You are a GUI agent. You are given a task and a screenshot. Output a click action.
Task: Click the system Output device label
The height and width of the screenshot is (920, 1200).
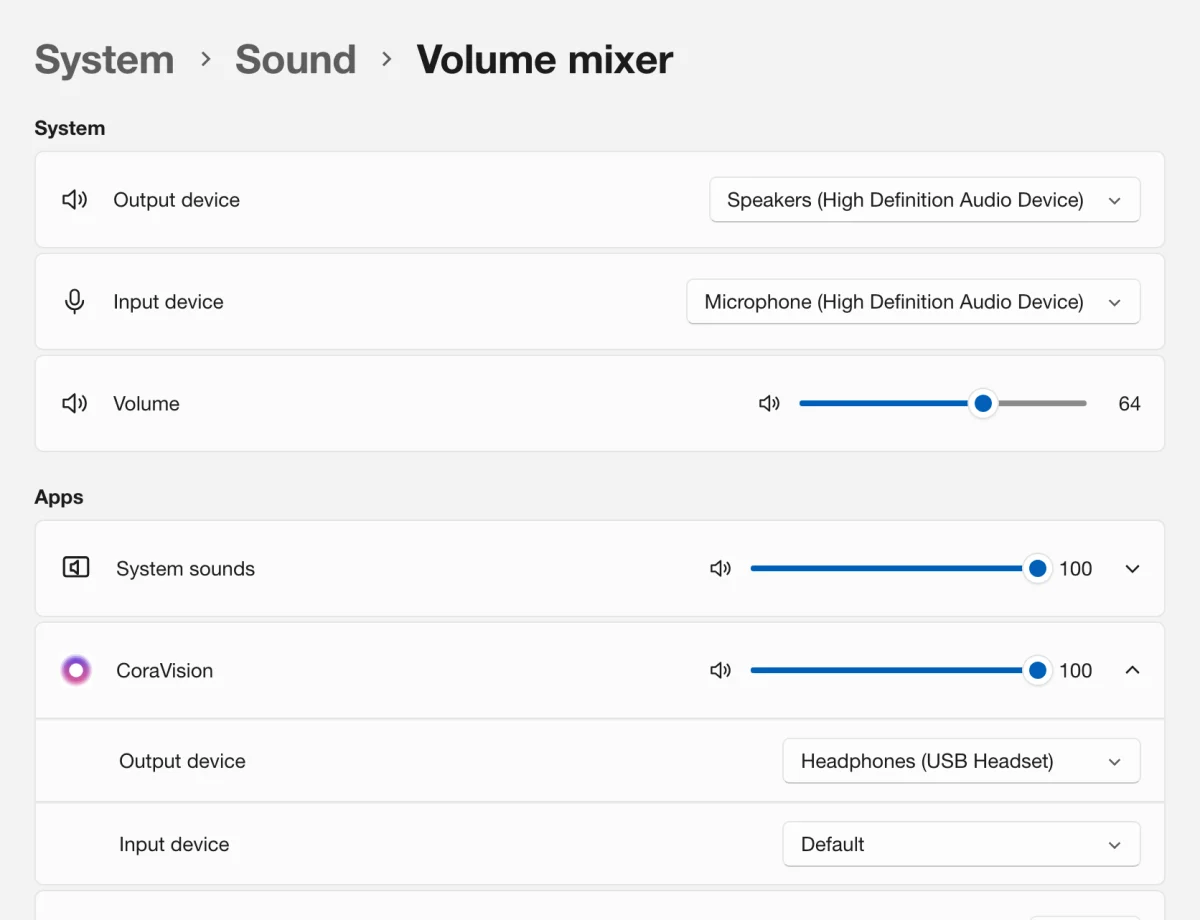(x=176, y=200)
